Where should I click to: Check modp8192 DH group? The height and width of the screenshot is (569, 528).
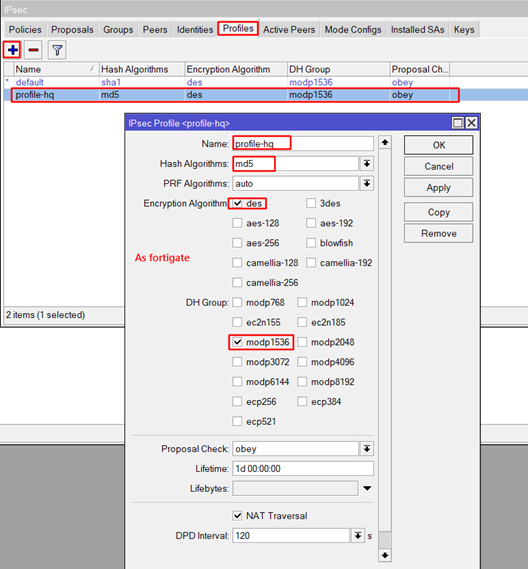coord(302,382)
